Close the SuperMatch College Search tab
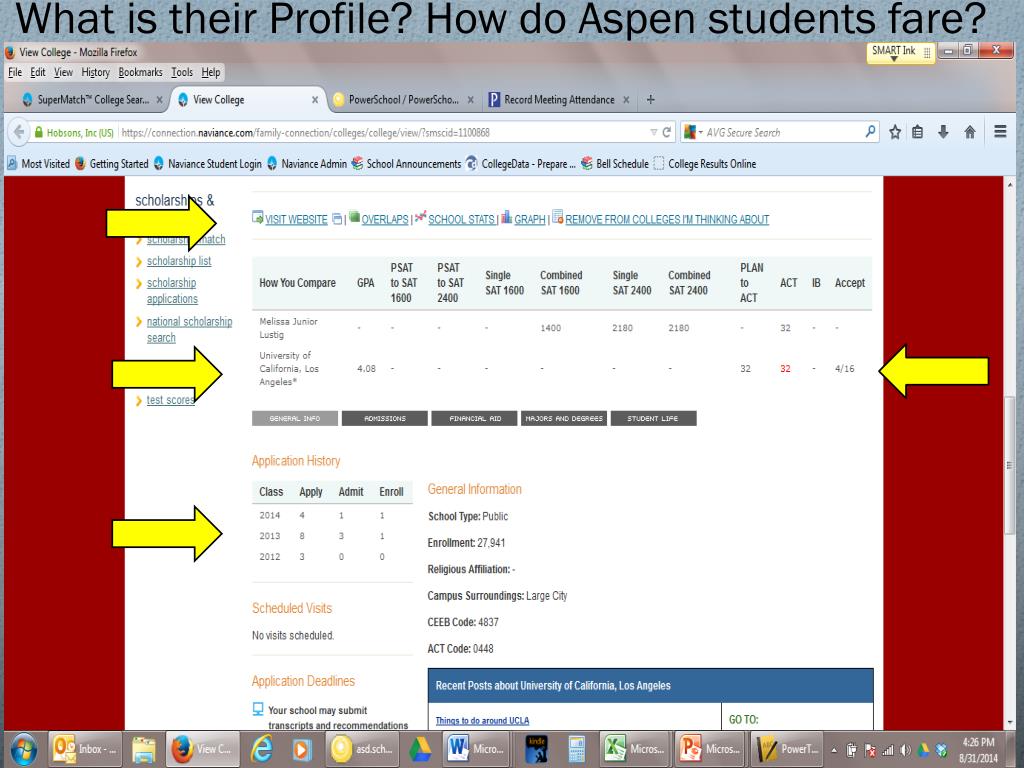Image resolution: width=1024 pixels, height=768 pixels. (159, 100)
